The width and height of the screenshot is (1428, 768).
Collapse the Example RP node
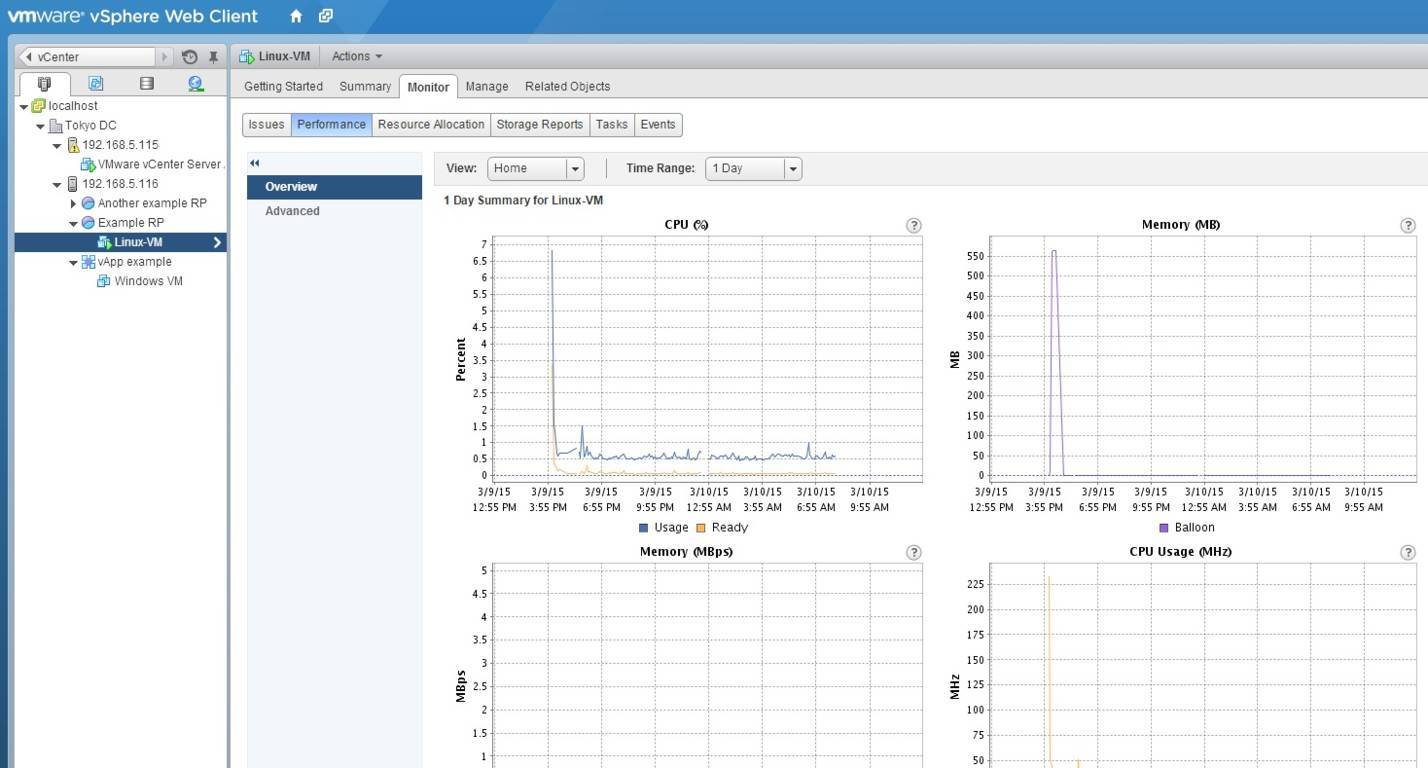coord(74,224)
